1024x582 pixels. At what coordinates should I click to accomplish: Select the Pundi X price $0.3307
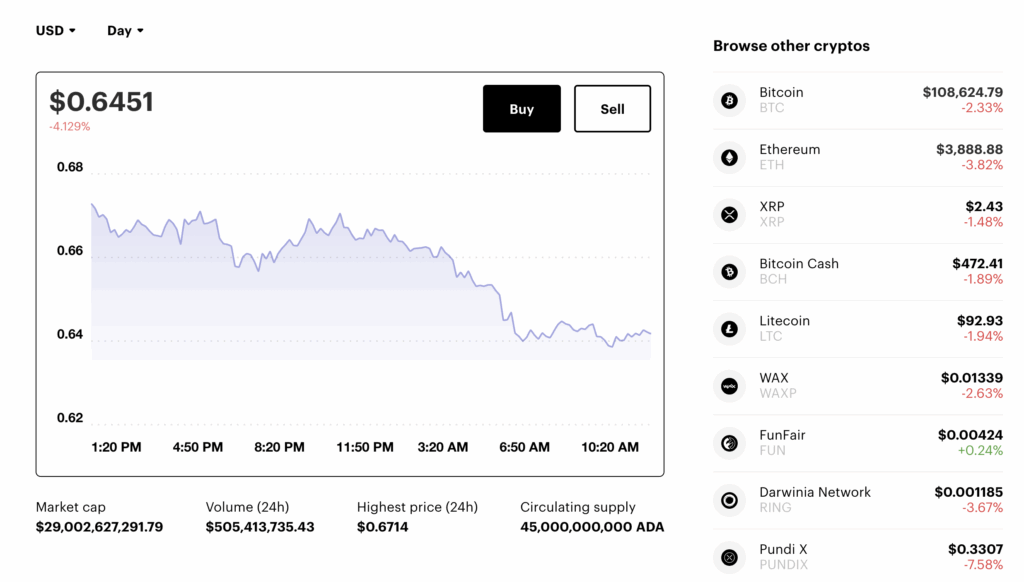[x=975, y=549]
